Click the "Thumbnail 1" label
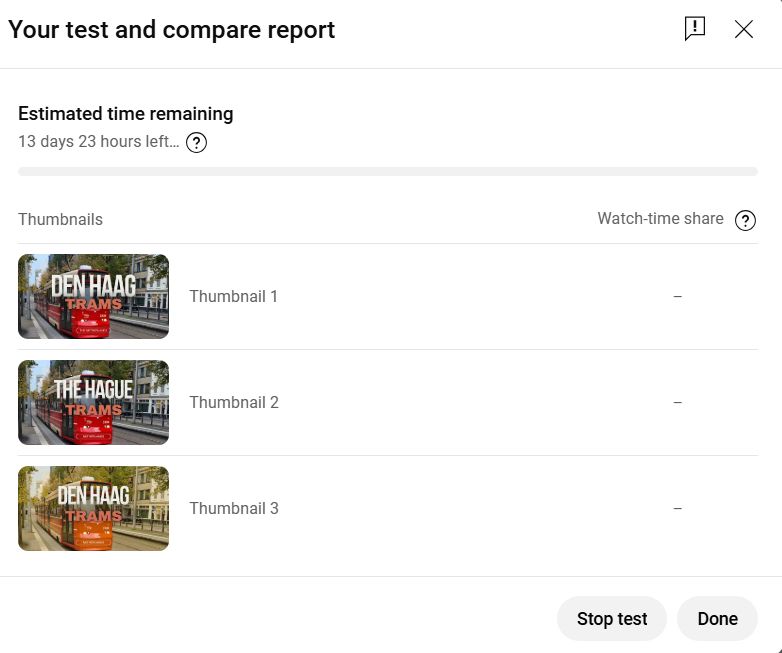782x653 pixels. pos(233,296)
